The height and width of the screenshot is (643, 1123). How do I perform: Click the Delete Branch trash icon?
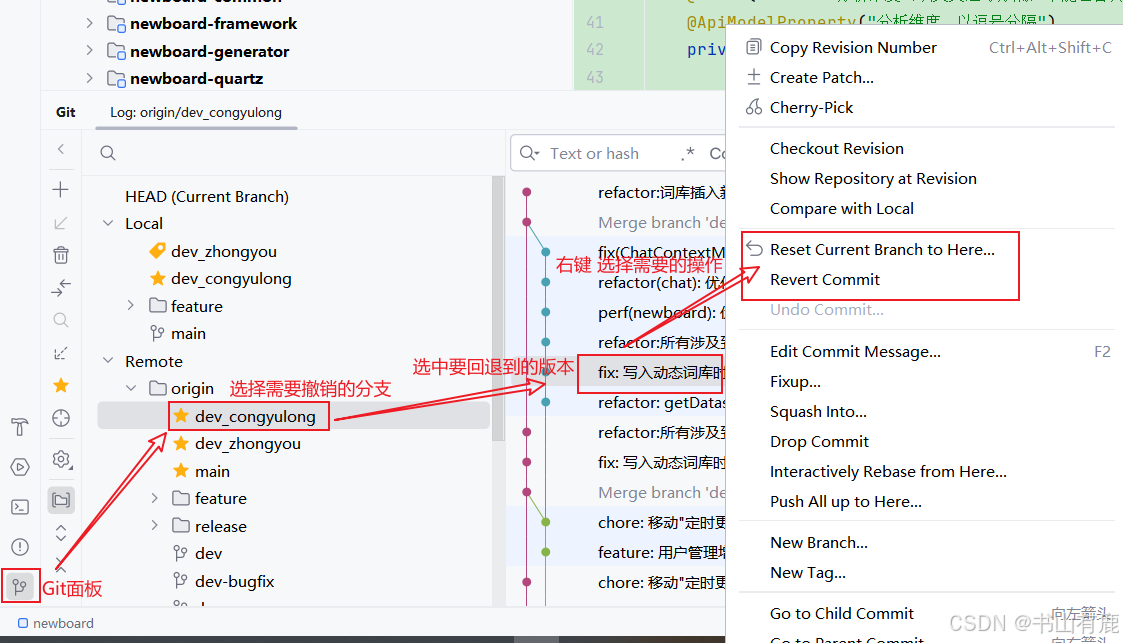coord(61,255)
